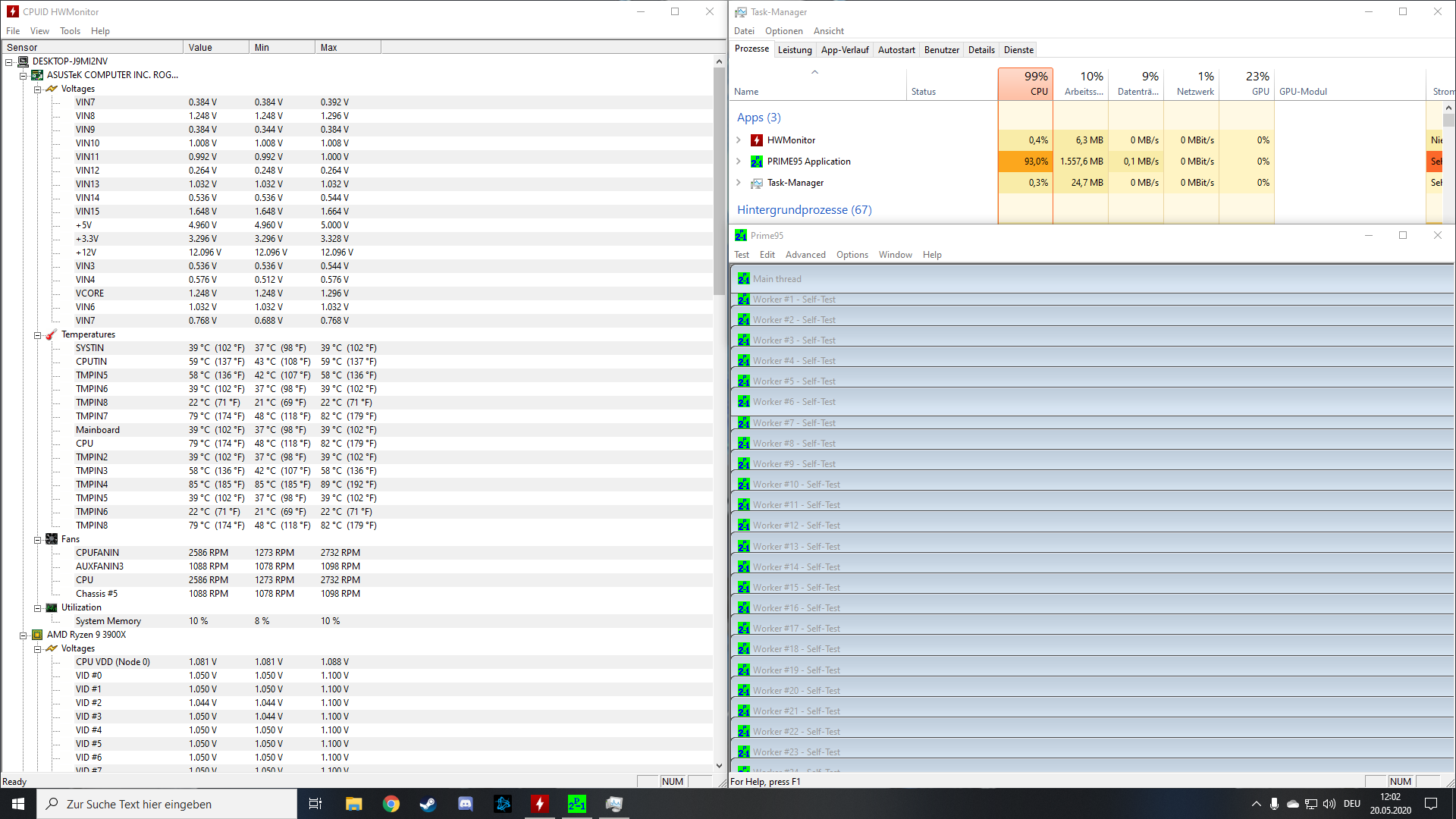Click the PRIME95 Application icon in Task Manager
The width and height of the screenshot is (1456, 819).
point(756,162)
